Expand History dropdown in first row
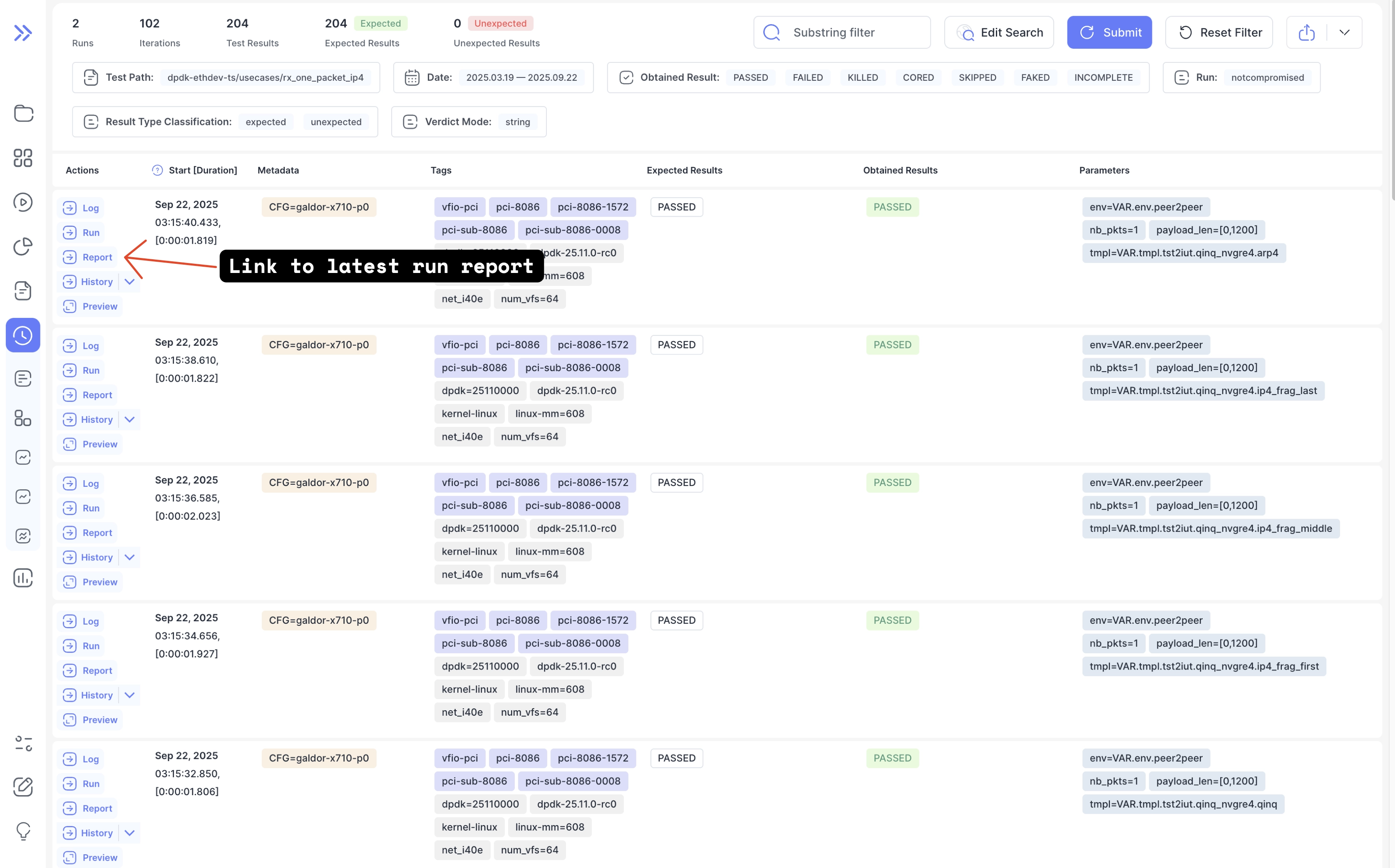Screen dimensions: 1395x868 pyautogui.click(x=130, y=282)
